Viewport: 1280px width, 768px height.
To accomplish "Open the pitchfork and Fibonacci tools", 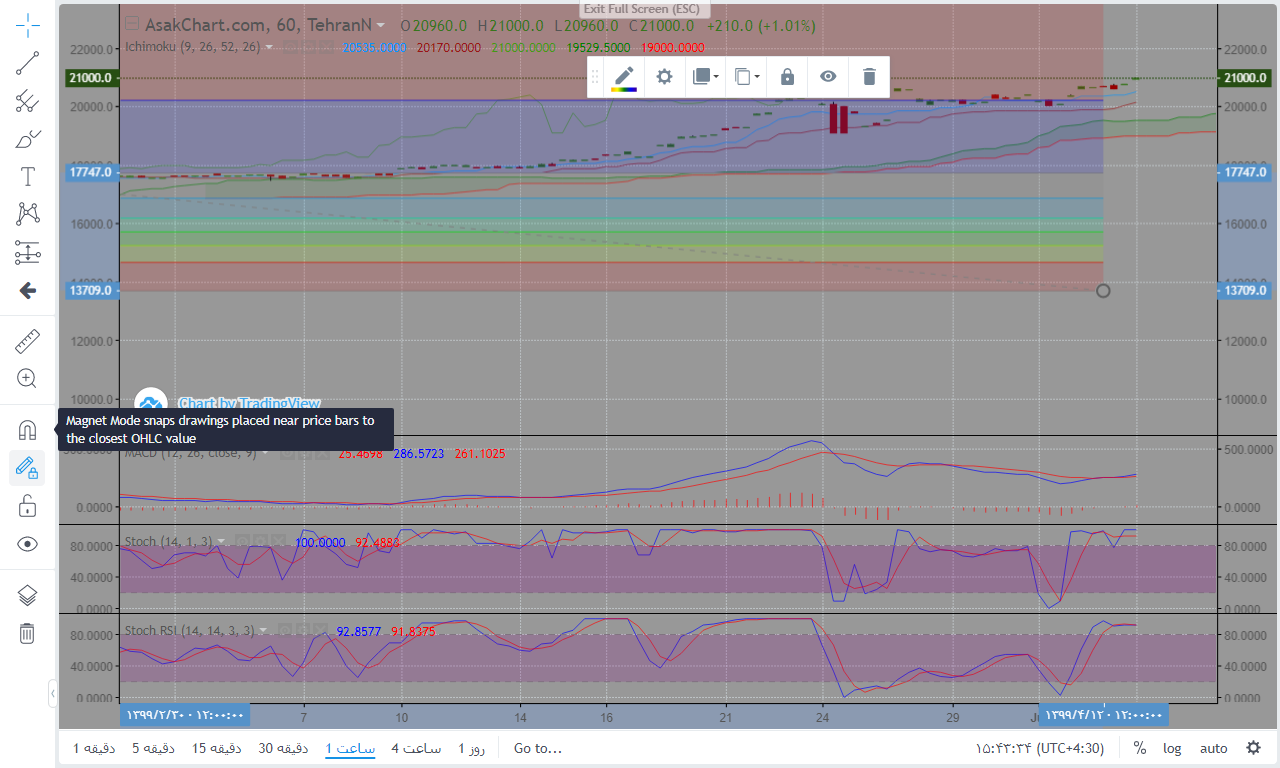I will (x=28, y=101).
